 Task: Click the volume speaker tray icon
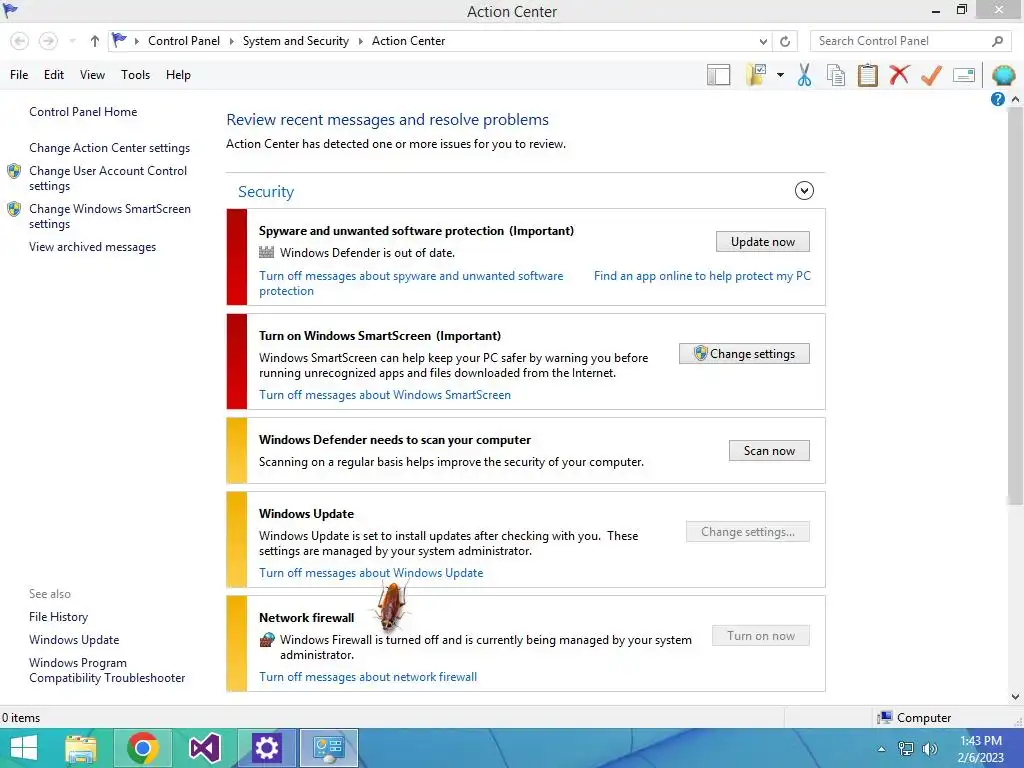[929, 749]
